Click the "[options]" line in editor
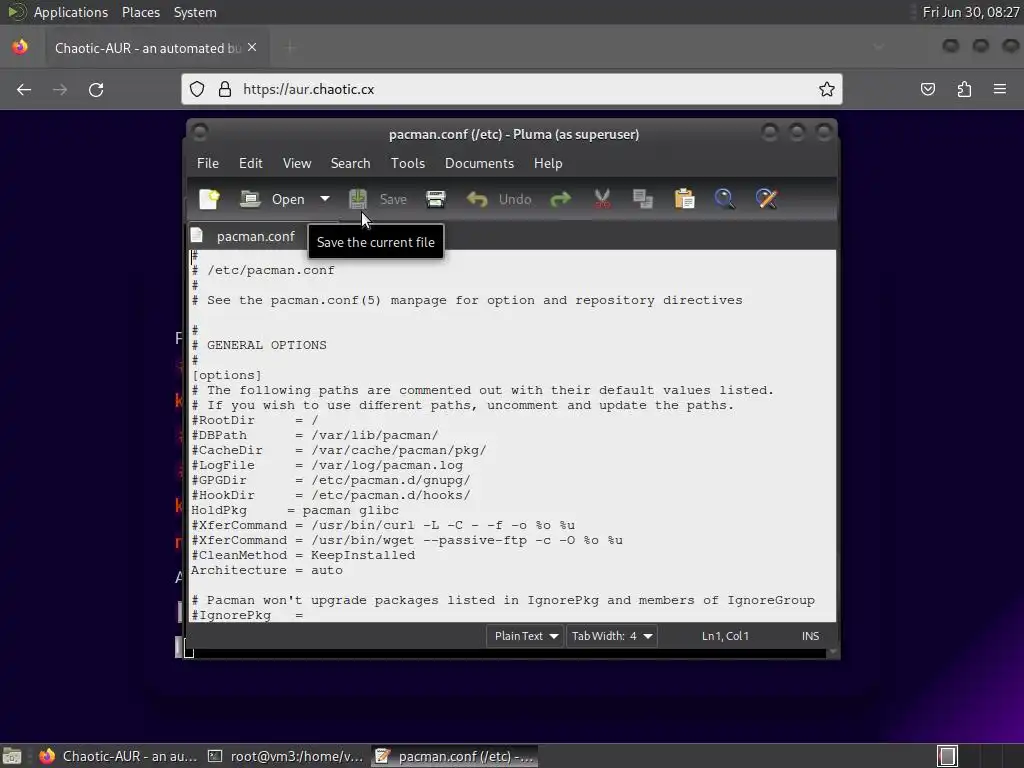 [227, 375]
